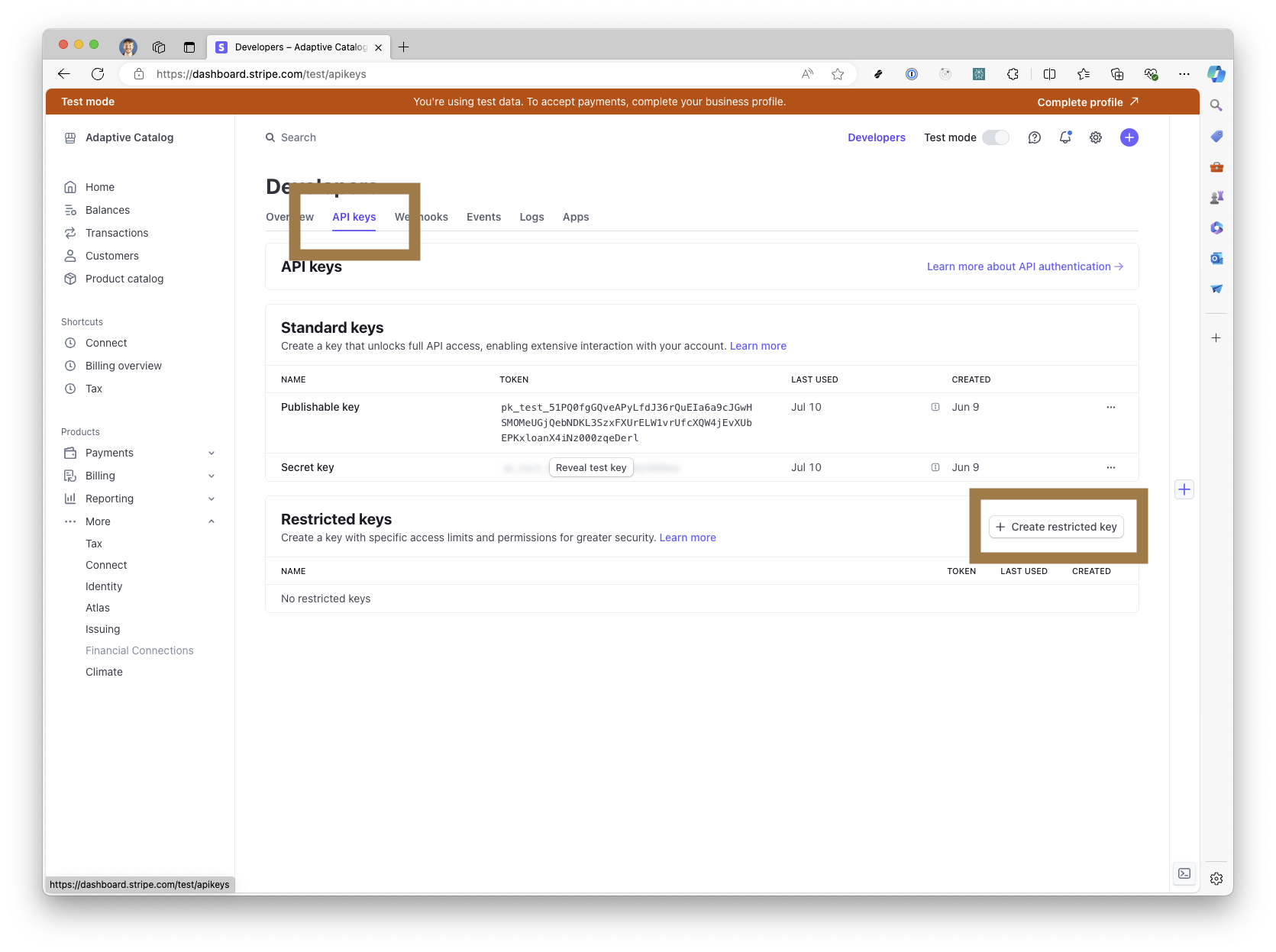Screen dimensions: 1276x952
Task: Switch to the Apps tab
Action: (x=576, y=217)
